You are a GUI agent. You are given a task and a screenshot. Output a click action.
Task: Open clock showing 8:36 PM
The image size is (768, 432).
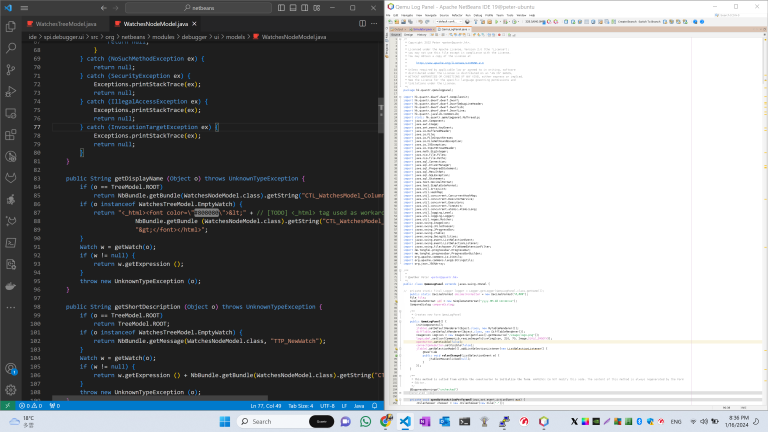pyautogui.click(x=739, y=421)
